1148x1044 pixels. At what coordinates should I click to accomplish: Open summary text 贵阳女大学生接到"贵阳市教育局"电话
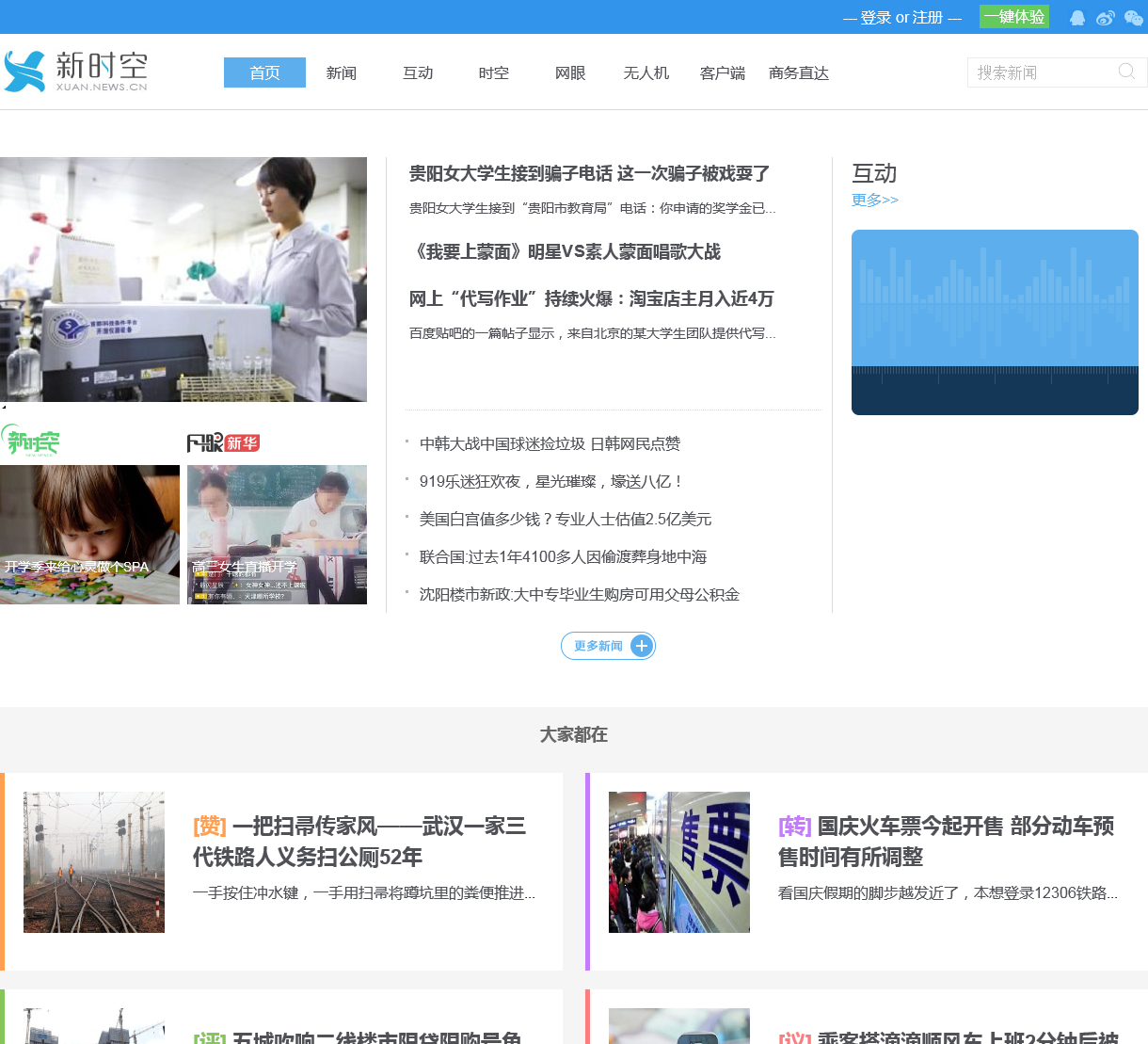coord(593,208)
